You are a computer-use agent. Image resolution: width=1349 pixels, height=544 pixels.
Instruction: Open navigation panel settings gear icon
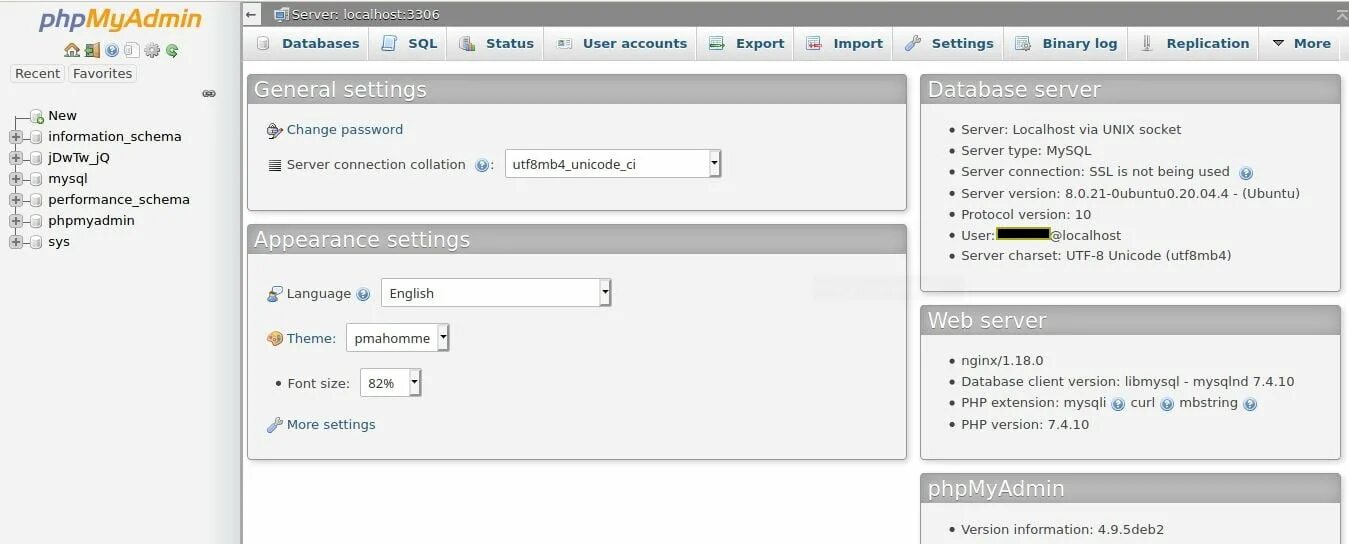[152, 50]
